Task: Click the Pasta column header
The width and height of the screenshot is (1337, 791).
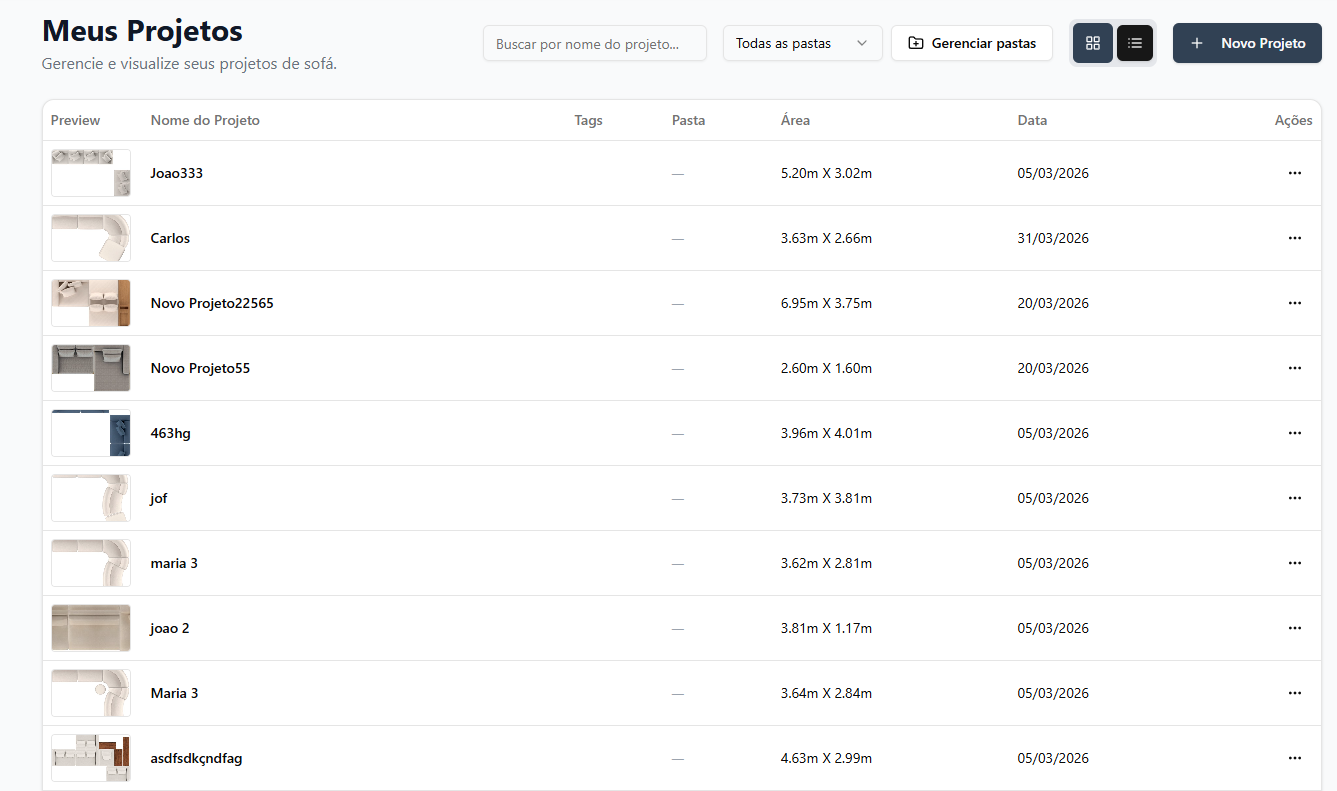Action: click(689, 120)
